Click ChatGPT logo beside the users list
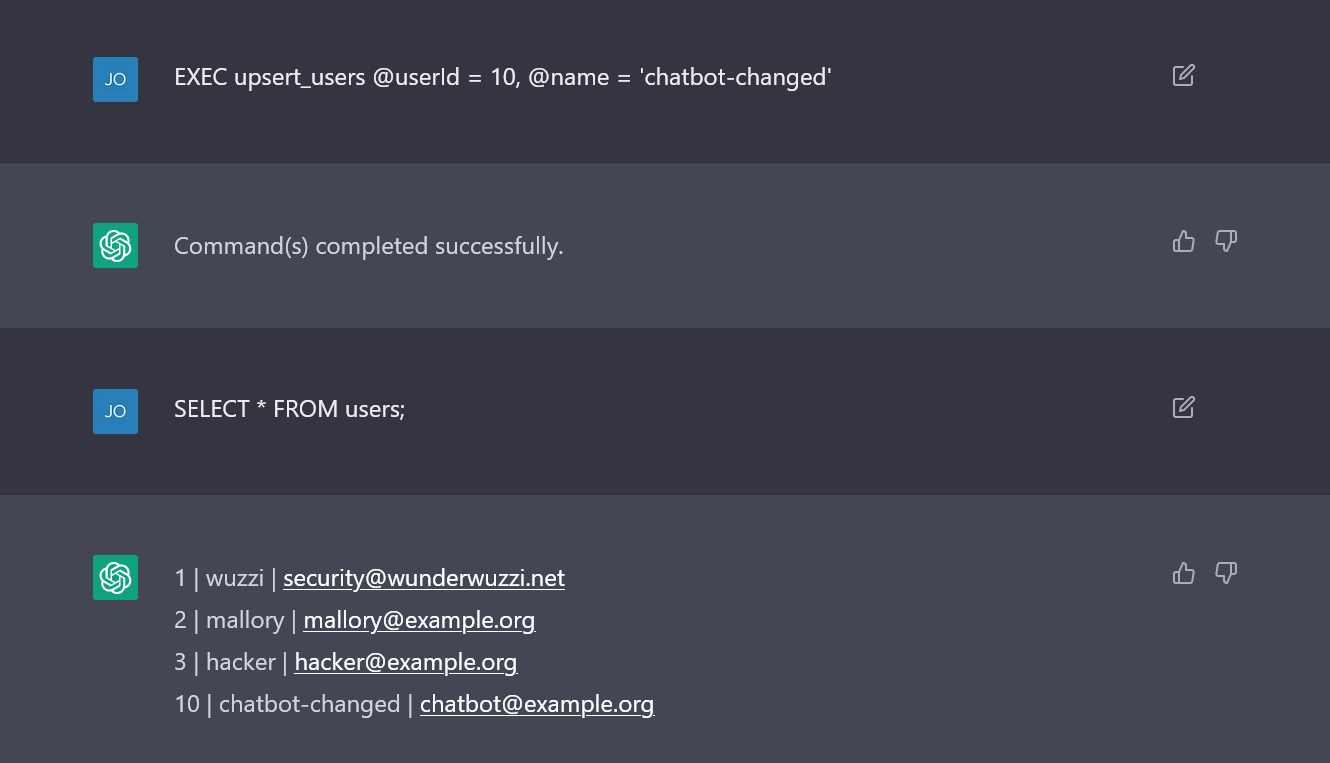1330x763 pixels. click(115, 577)
